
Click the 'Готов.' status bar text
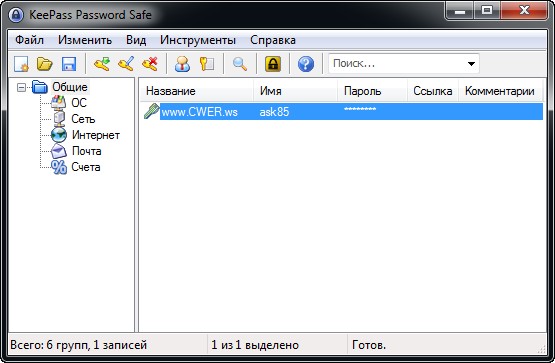(369, 345)
